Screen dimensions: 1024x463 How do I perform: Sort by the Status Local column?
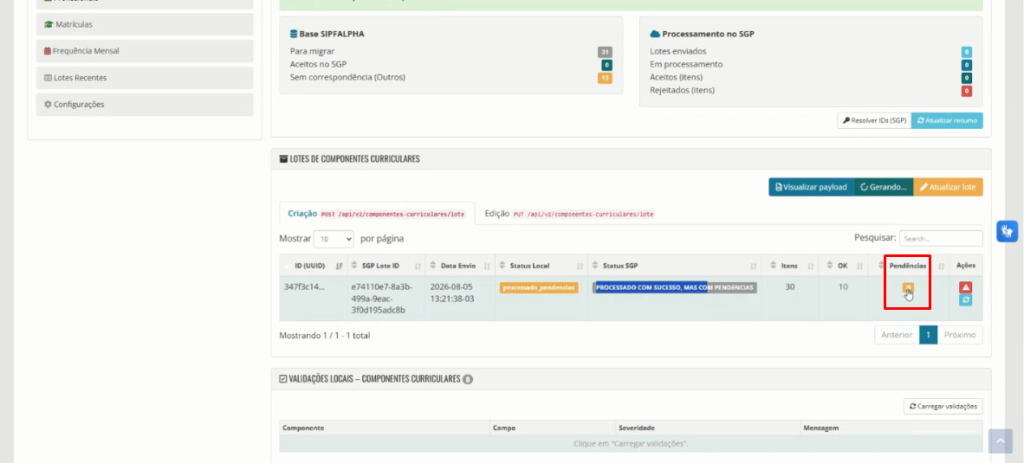541,266
